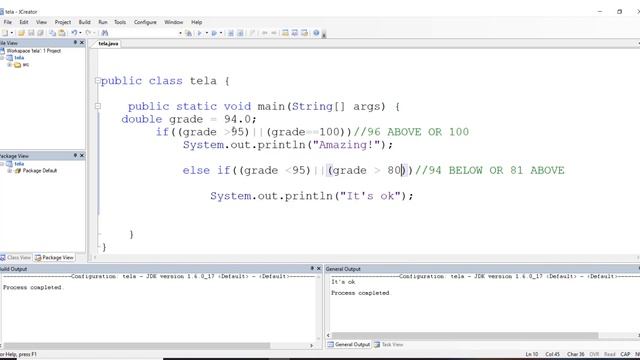This screenshot has width=640, height=360.
Task: Click the Find binoculars icon
Action: tap(105, 33)
